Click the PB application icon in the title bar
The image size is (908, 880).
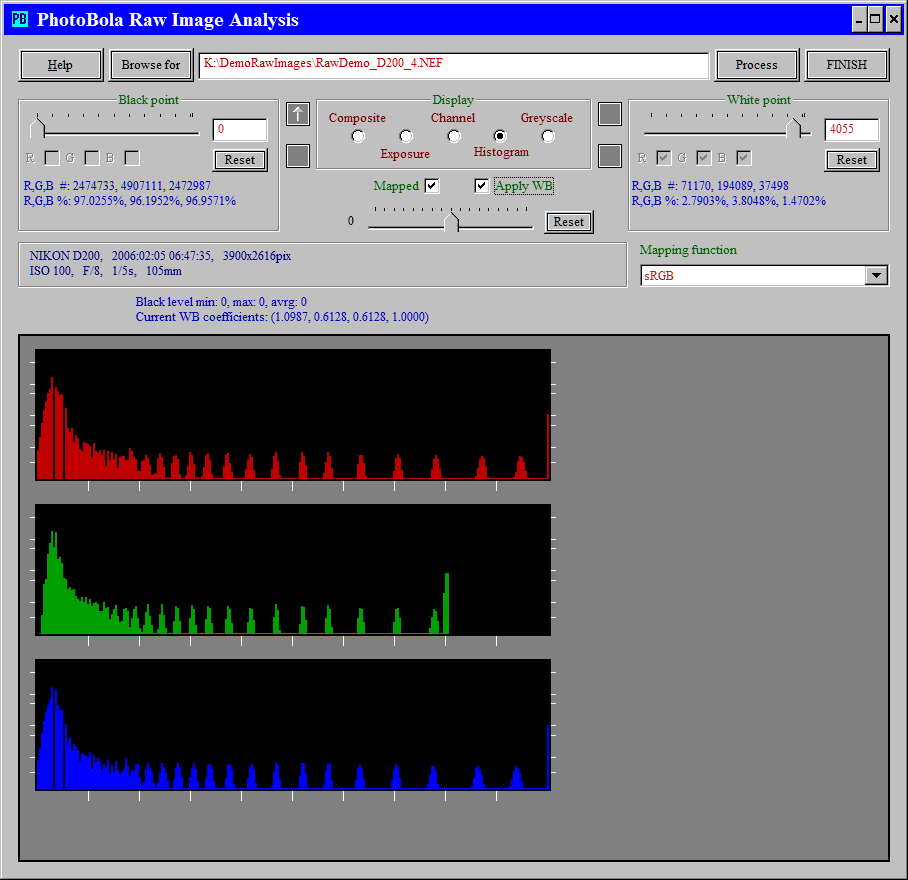tap(19, 19)
